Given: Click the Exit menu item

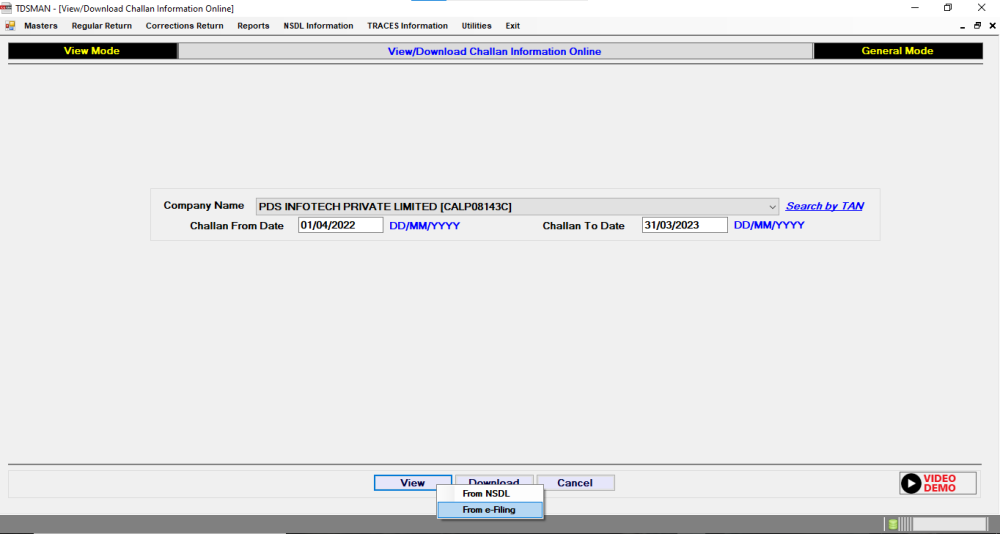Looking at the screenshot, I should pos(513,26).
